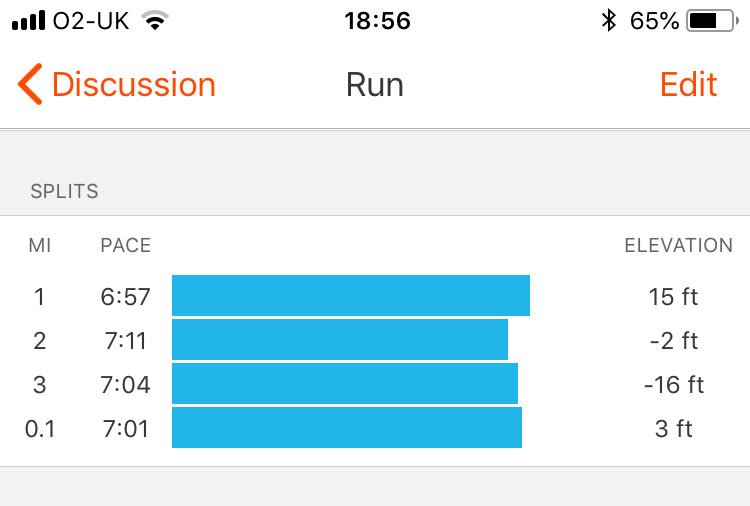
Task: Select the 0.1 mile split bar
Action: (x=347, y=428)
